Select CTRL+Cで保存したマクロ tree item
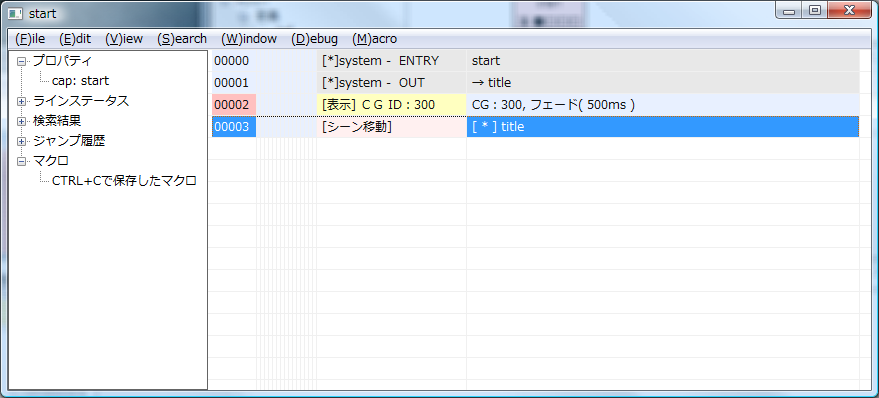 (124, 181)
